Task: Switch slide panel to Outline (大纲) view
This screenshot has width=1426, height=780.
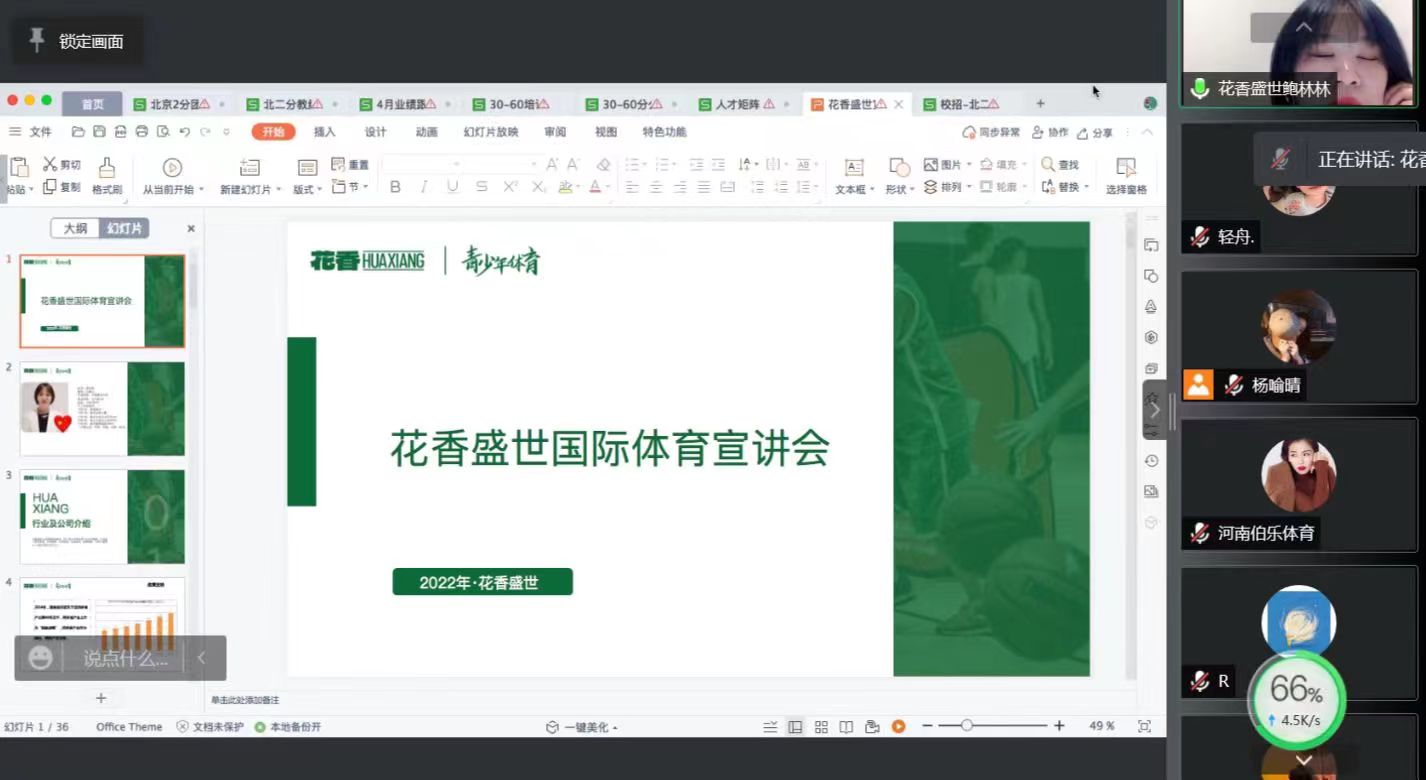Action: 76,228
